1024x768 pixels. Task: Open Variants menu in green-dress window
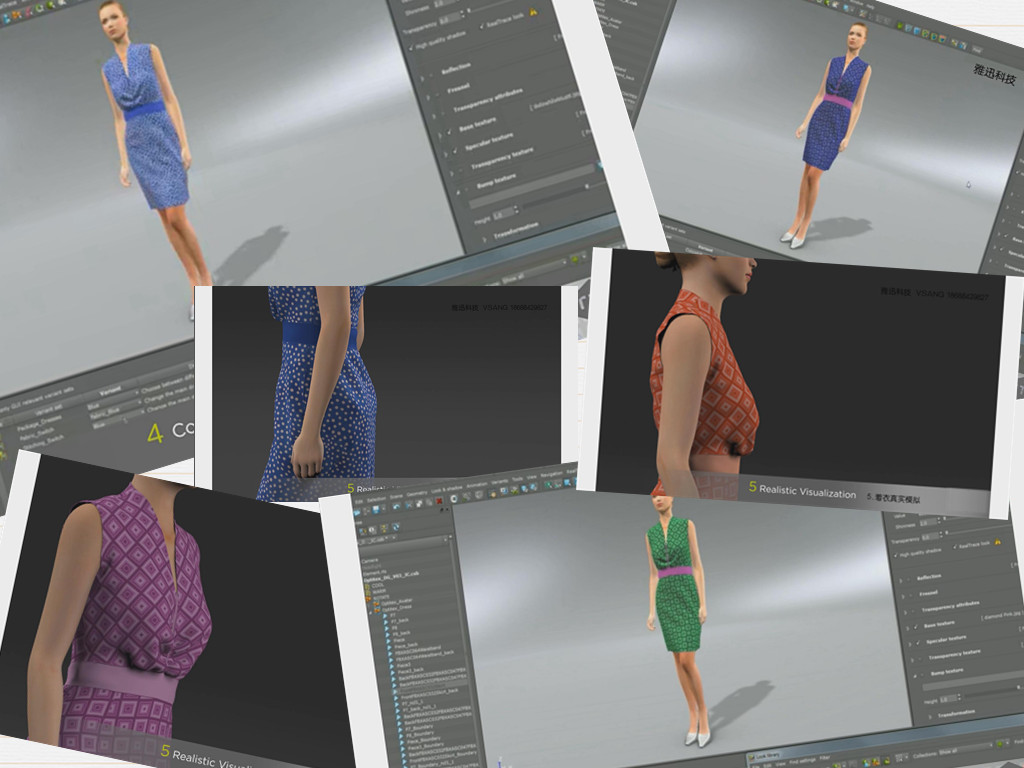(x=500, y=482)
